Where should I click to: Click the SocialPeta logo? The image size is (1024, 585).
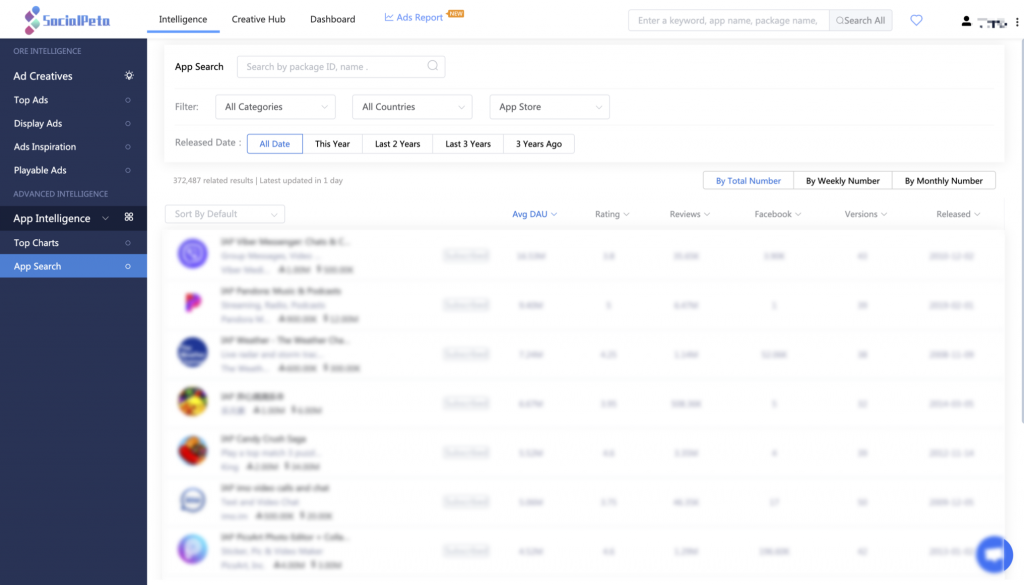[67, 20]
